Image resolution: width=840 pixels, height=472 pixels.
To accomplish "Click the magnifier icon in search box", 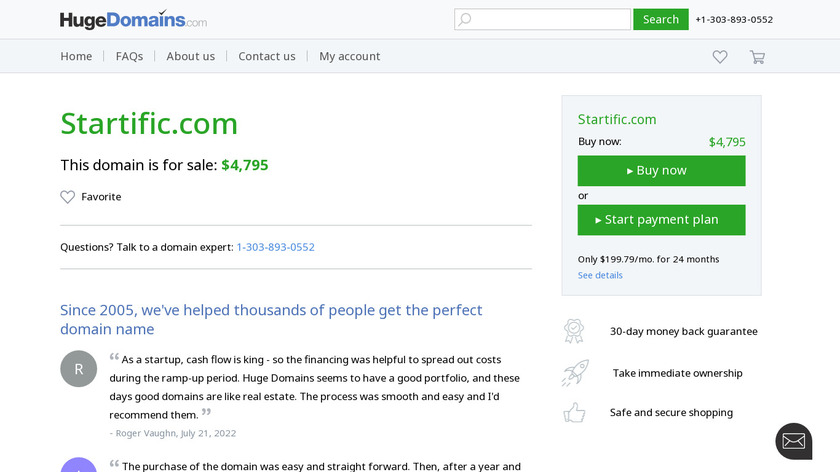I will click(464, 19).
